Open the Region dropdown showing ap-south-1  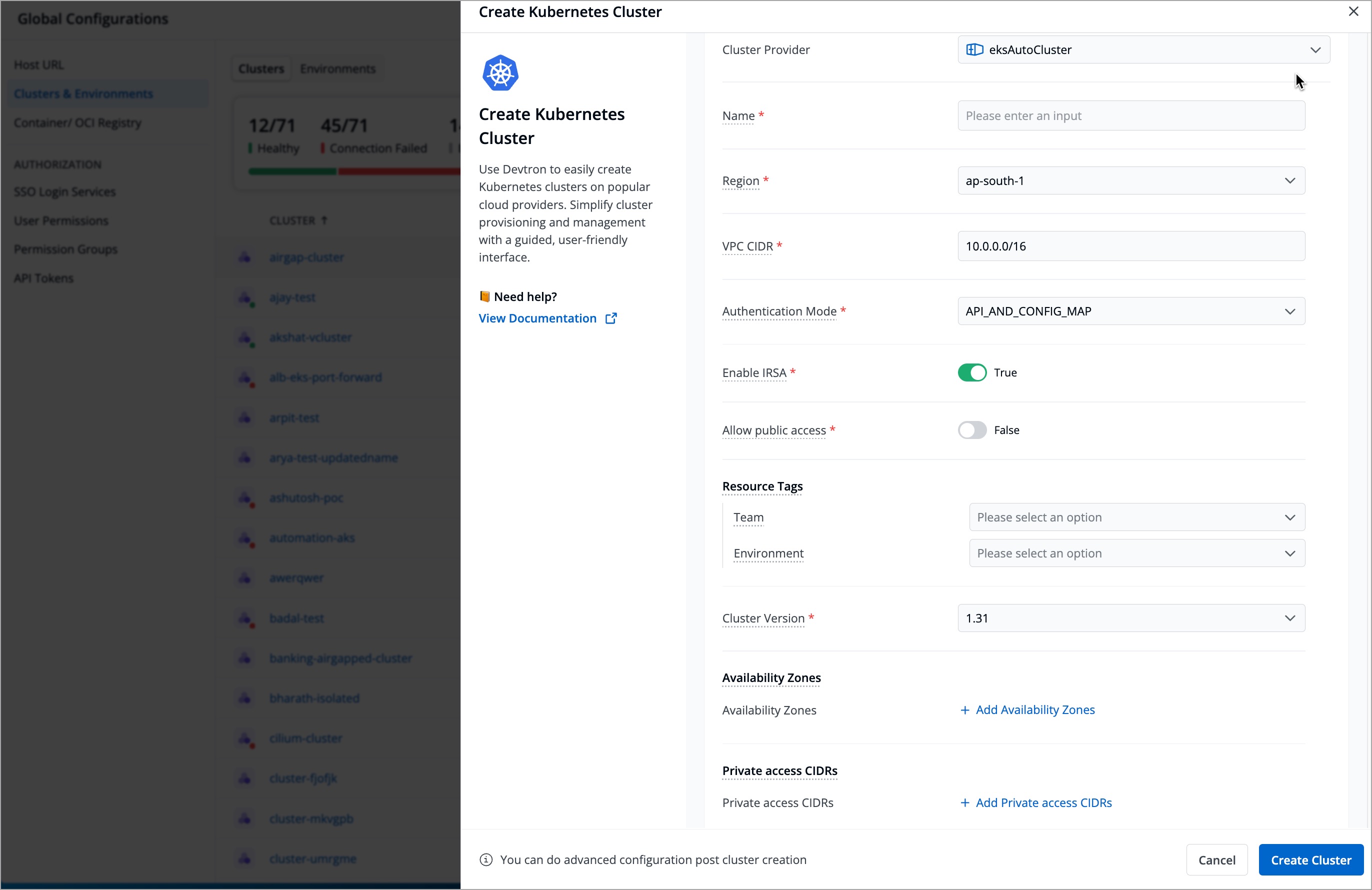1130,180
